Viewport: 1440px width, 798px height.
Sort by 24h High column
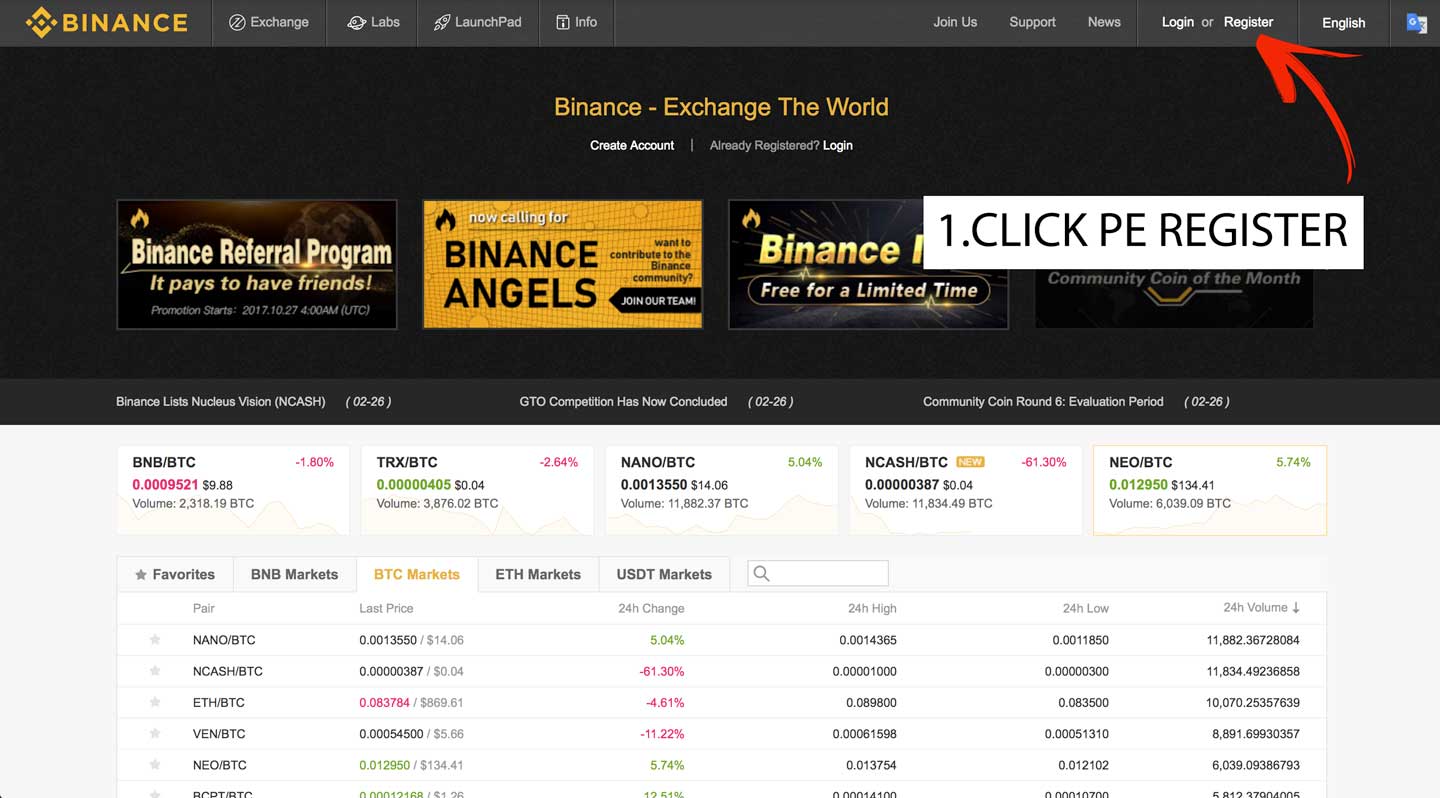click(872, 608)
